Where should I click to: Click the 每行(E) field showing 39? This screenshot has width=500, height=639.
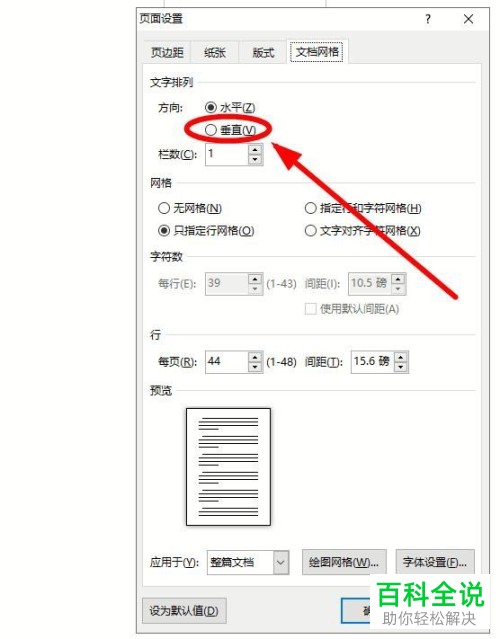[x=227, y=284]
